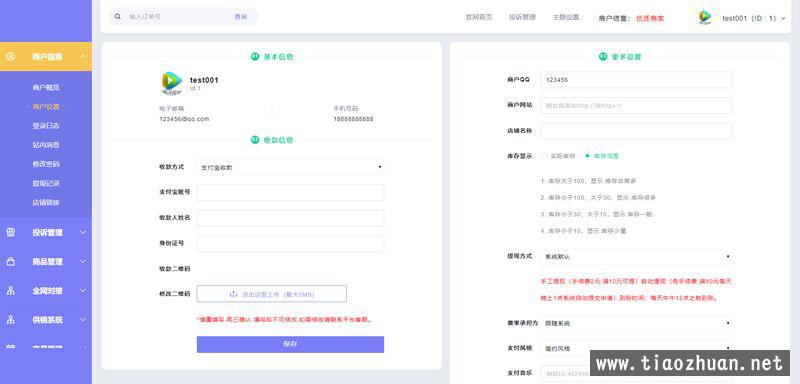This screenshot has width=800, height=384.
Task: Click the 库存大于100 rule line
Action: [588, 181]
